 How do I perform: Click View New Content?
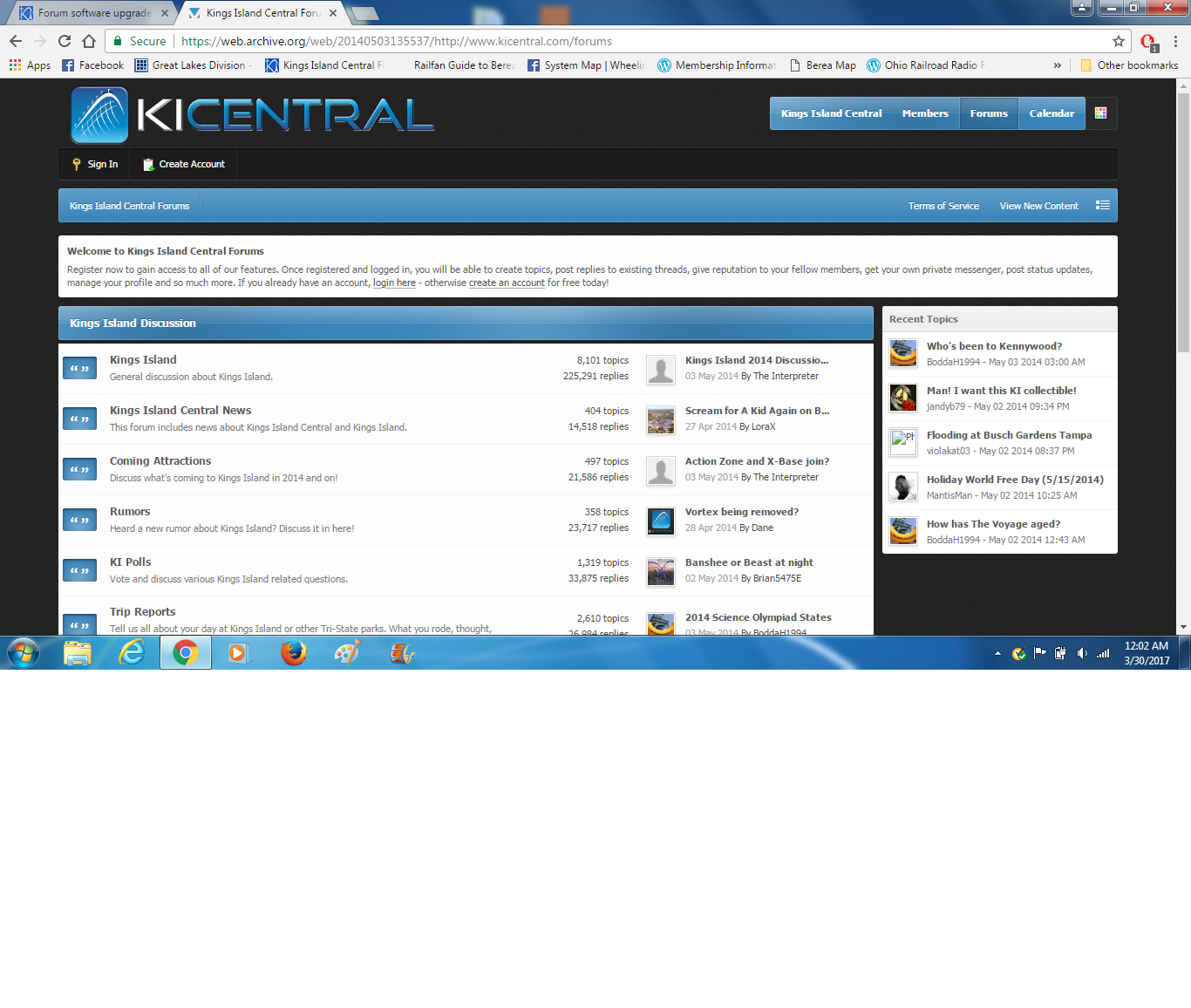[1038, 206]
